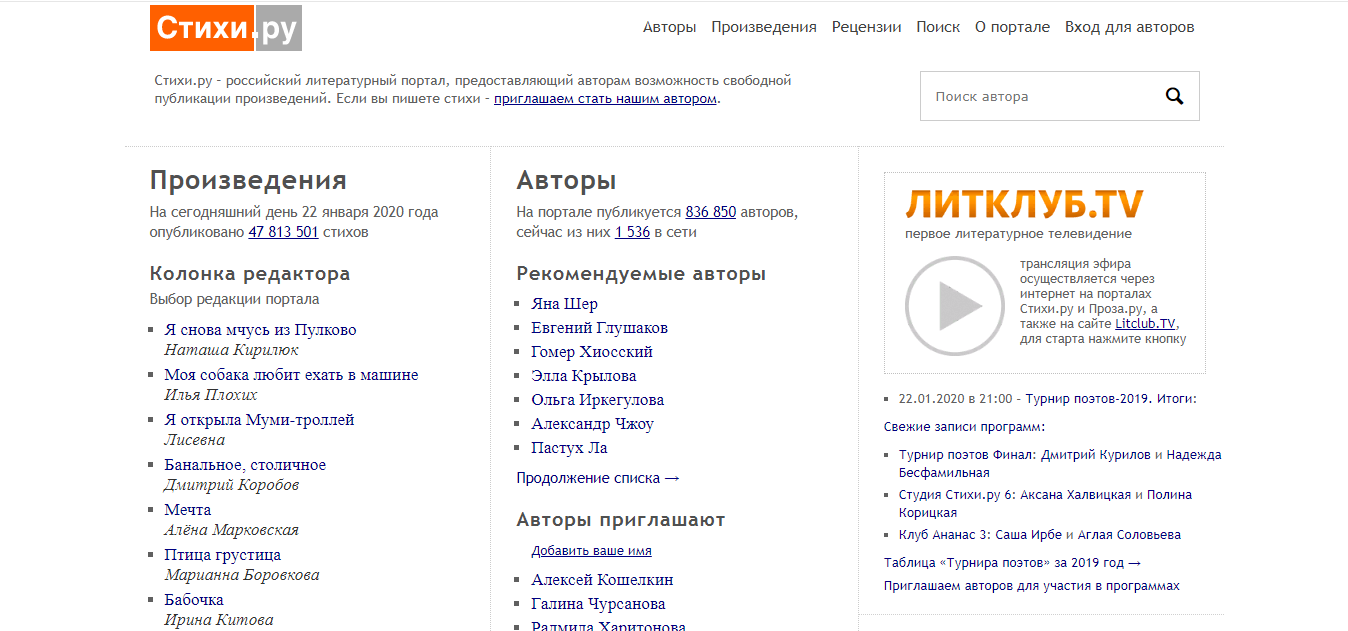Click author name Илья Плохих
This screenshot has width=1348, height=631.
[x=211, y=395]
